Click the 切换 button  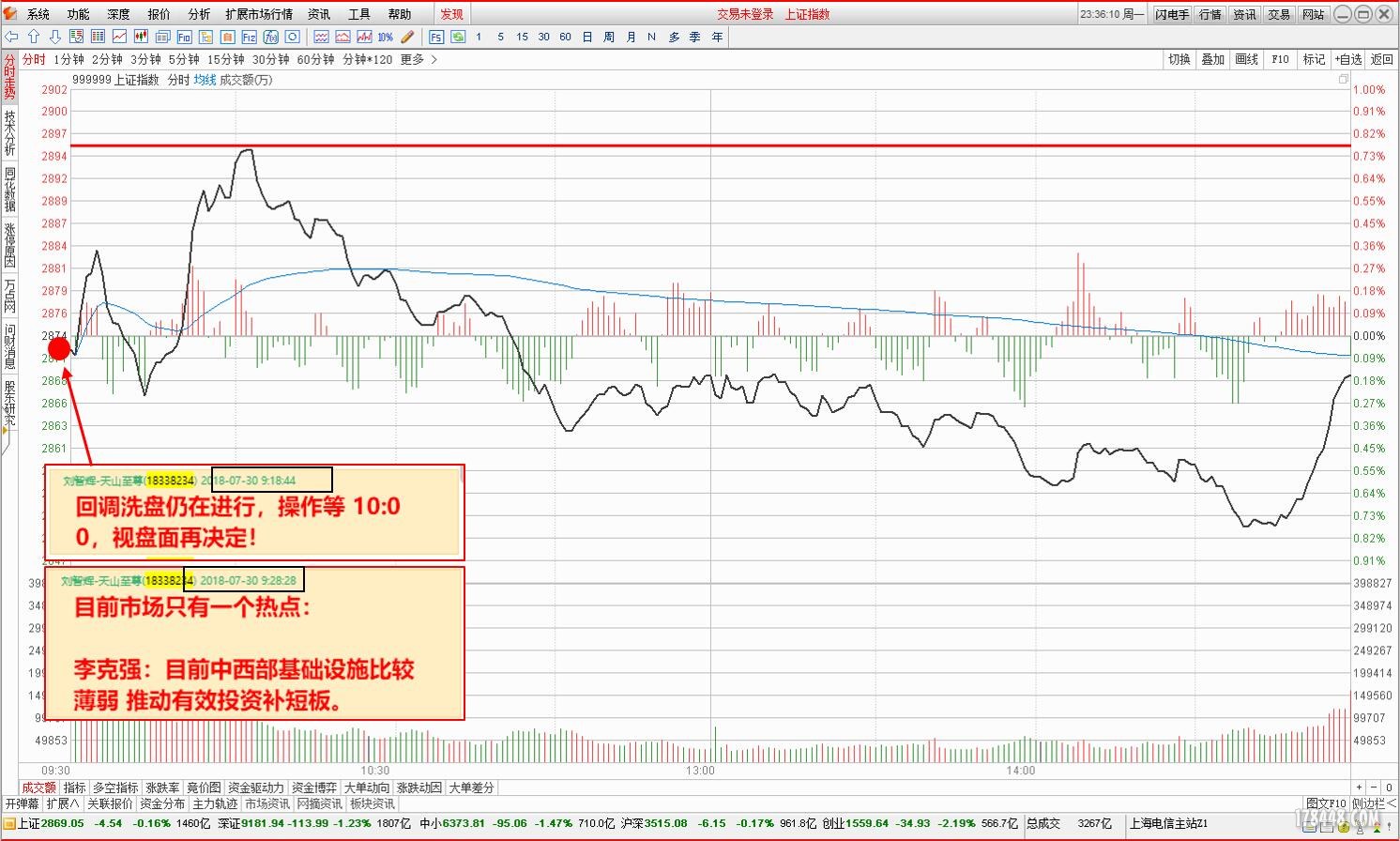coord(1179,59)
